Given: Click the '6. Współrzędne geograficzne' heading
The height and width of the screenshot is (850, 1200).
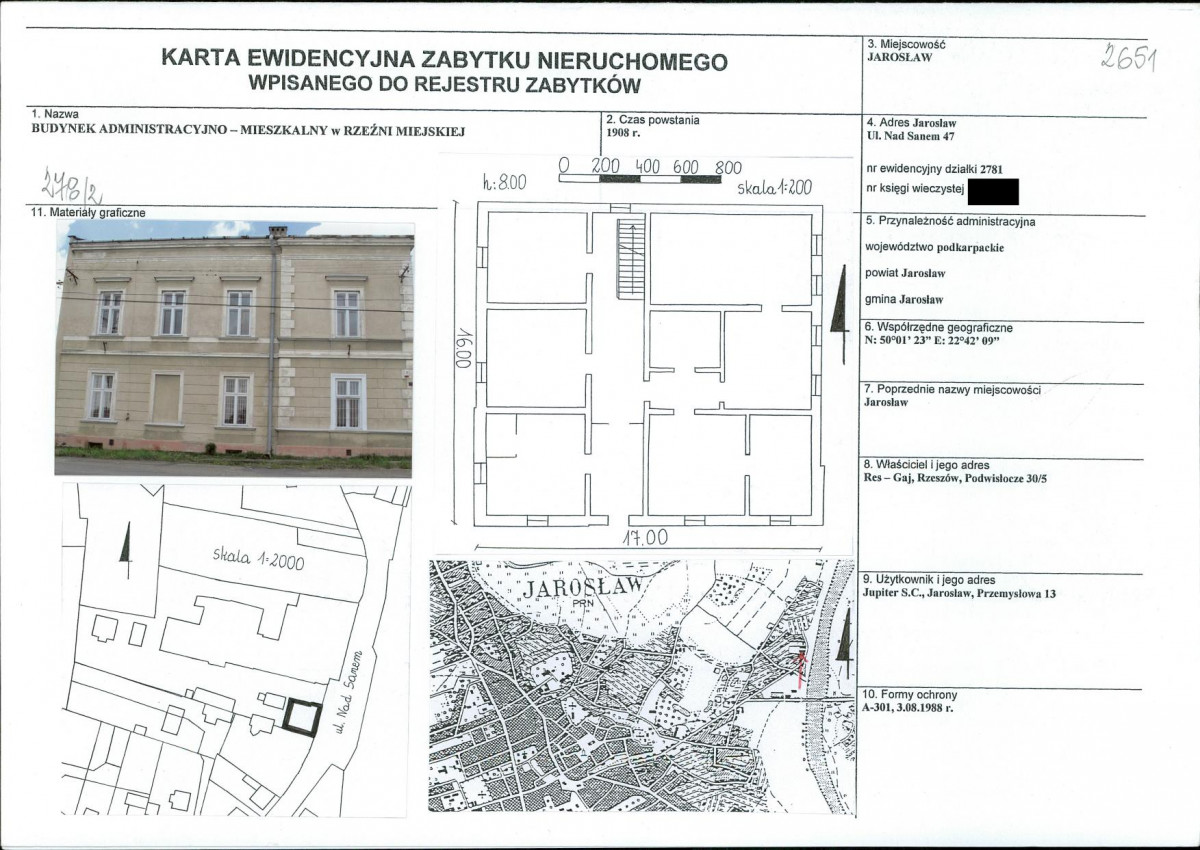Looking at the screenshot, I should click(939, 327).
